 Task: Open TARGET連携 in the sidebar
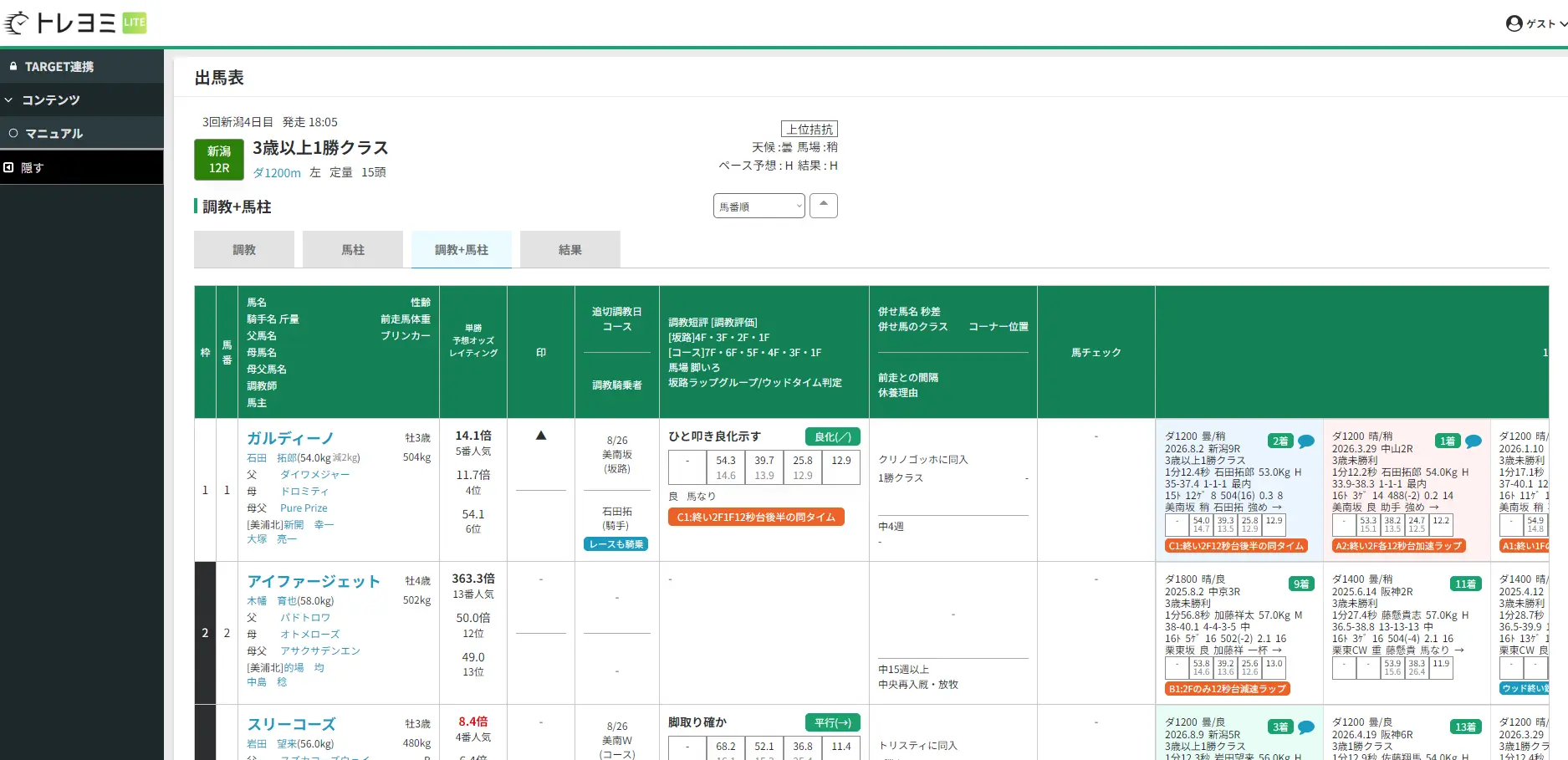(x=82, y=66)
